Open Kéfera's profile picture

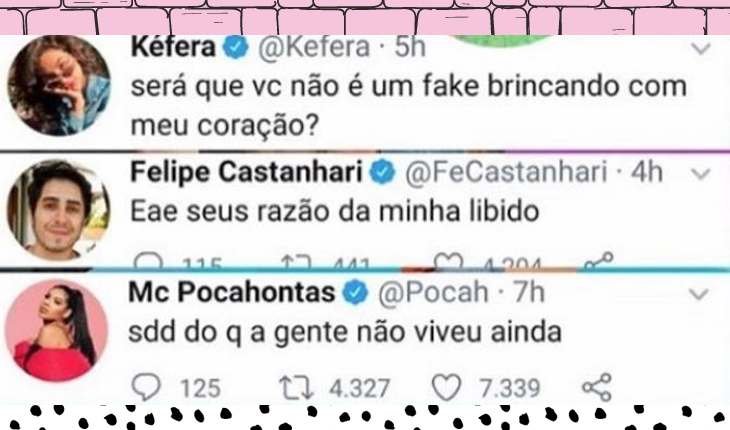[60, 86]
